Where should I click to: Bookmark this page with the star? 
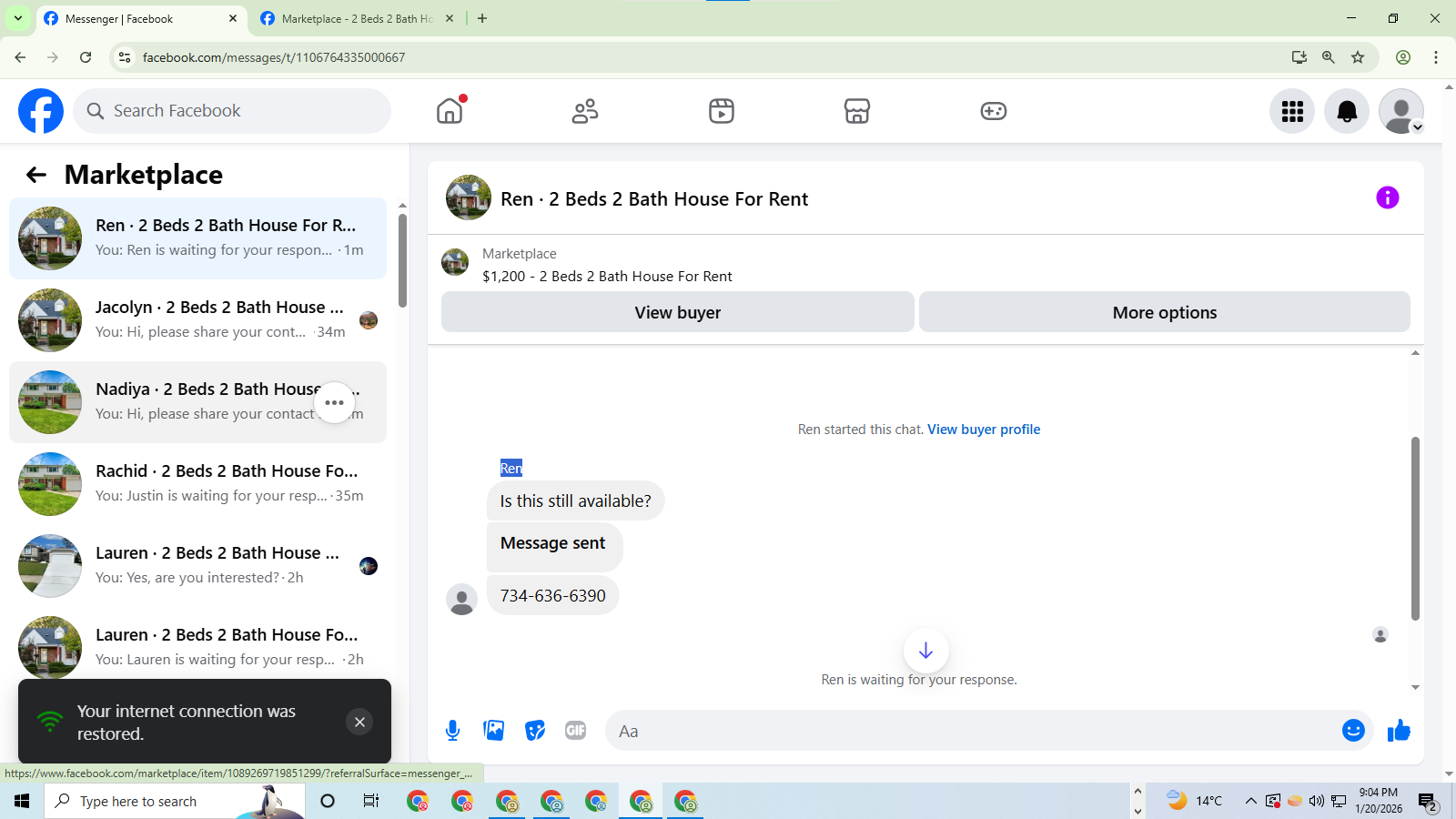pos(1358,57)
